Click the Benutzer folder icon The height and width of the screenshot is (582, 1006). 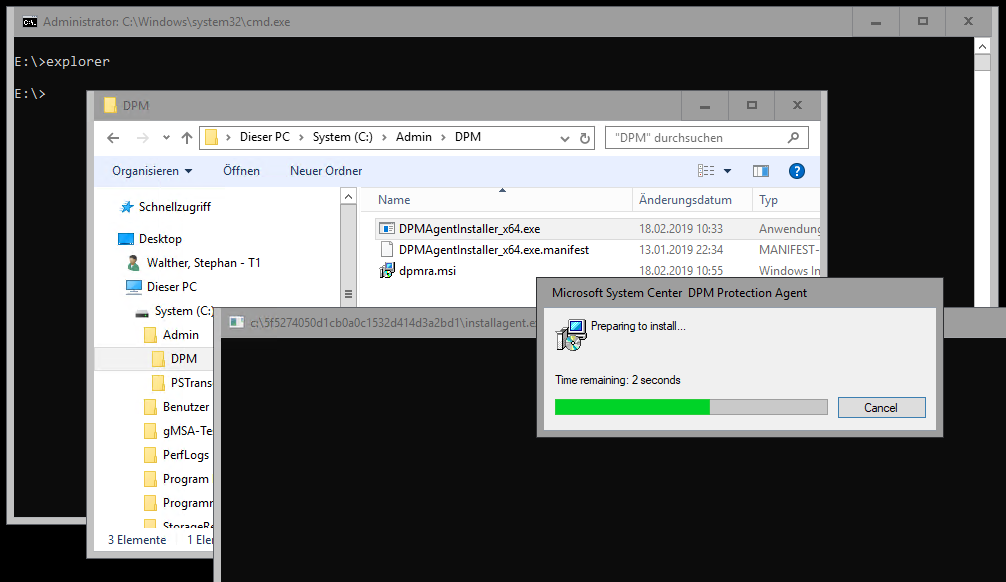[150, 407]
